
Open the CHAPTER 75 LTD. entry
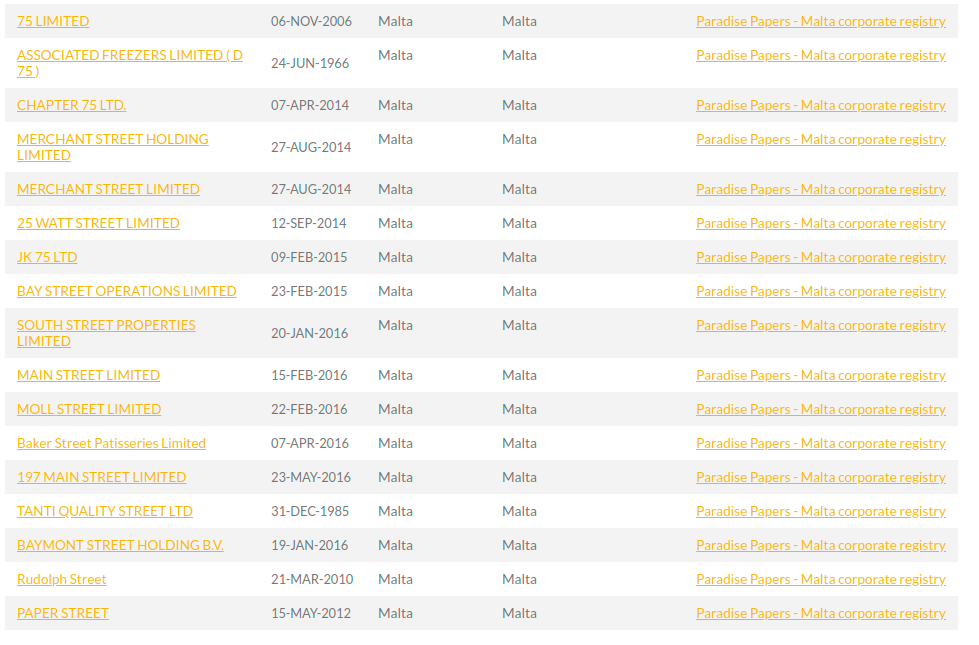(x=71, y=105)
